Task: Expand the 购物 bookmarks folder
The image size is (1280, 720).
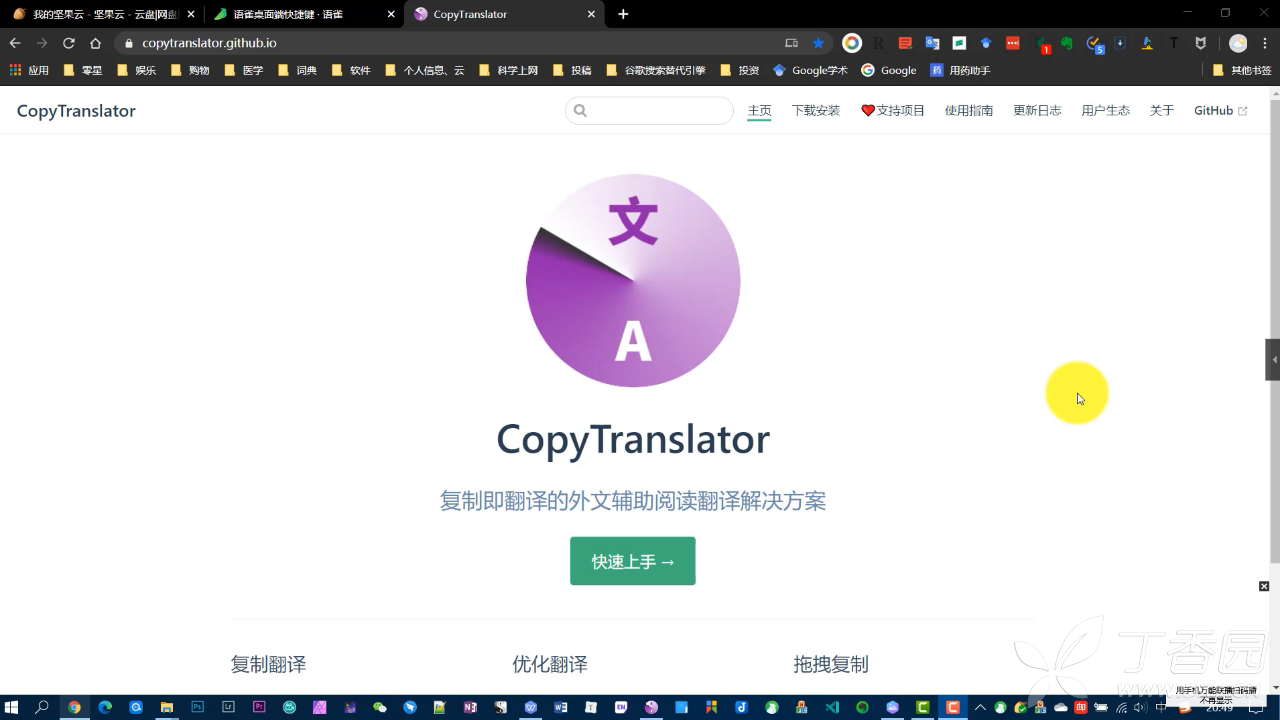Action: click(x=190, y=70)
